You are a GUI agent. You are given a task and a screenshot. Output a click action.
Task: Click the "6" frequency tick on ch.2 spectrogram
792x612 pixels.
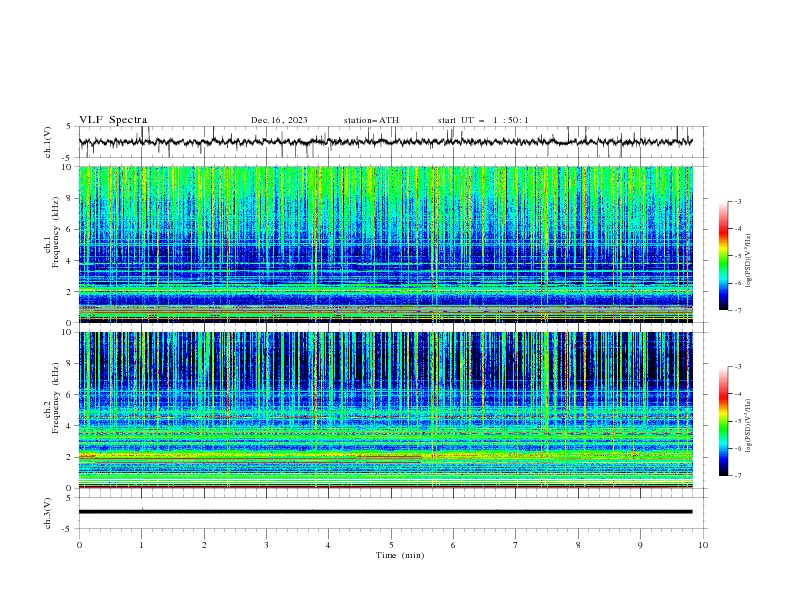[x=69, y=395]
